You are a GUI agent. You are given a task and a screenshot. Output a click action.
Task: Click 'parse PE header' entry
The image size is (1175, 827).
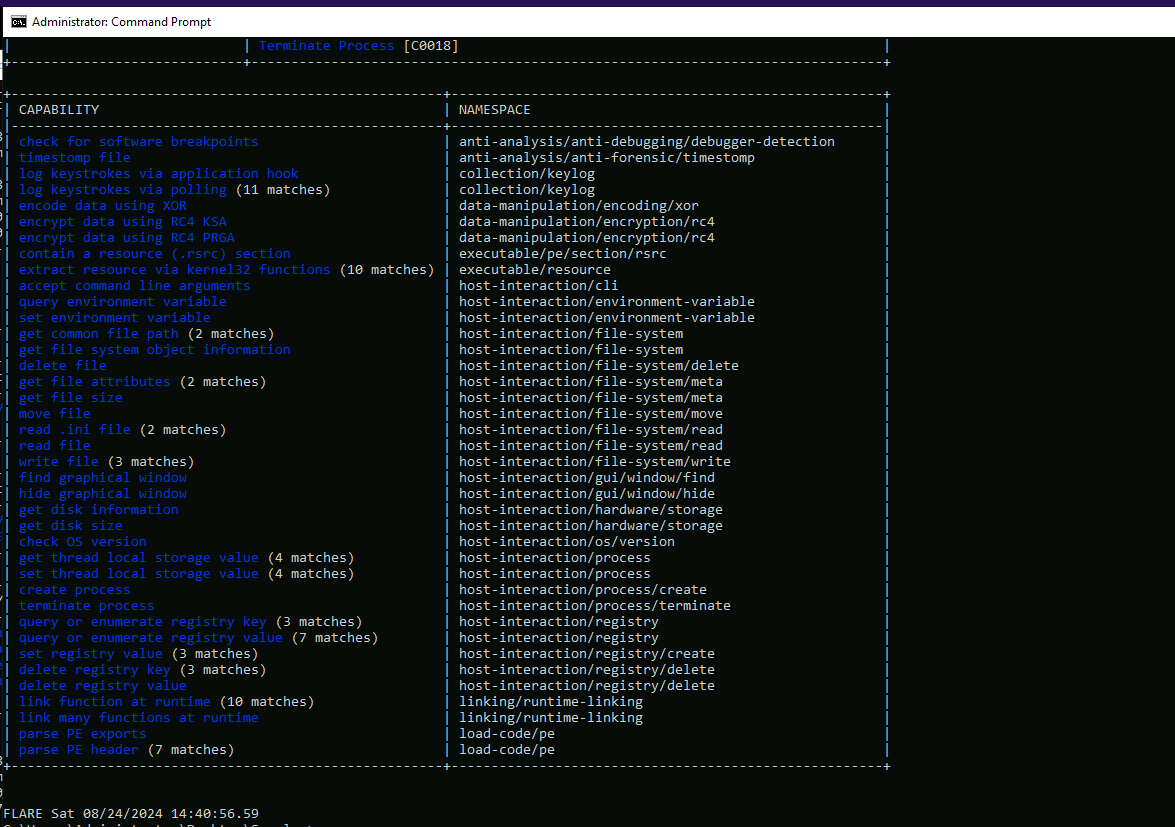[79, 750]
